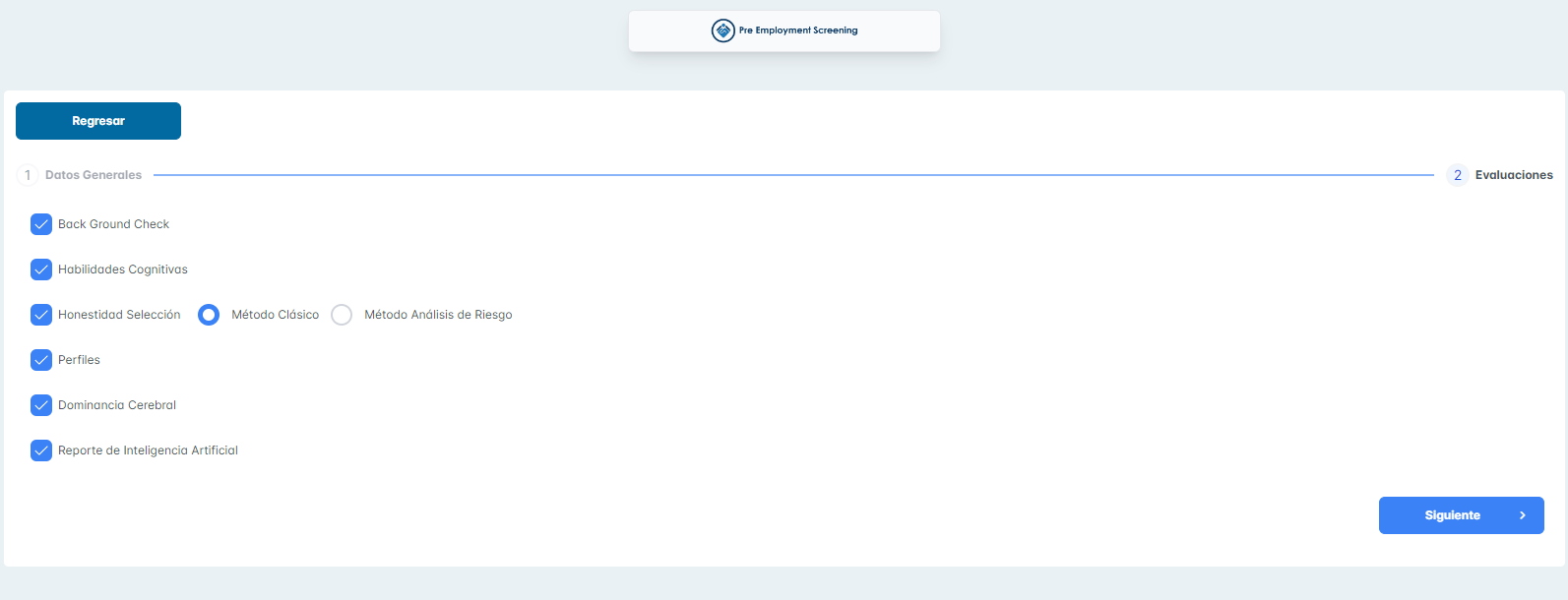Click the Siguiente button text
Image resolution: width=1568 pixels, height=600 pixels.
[x=1452, y=515]
